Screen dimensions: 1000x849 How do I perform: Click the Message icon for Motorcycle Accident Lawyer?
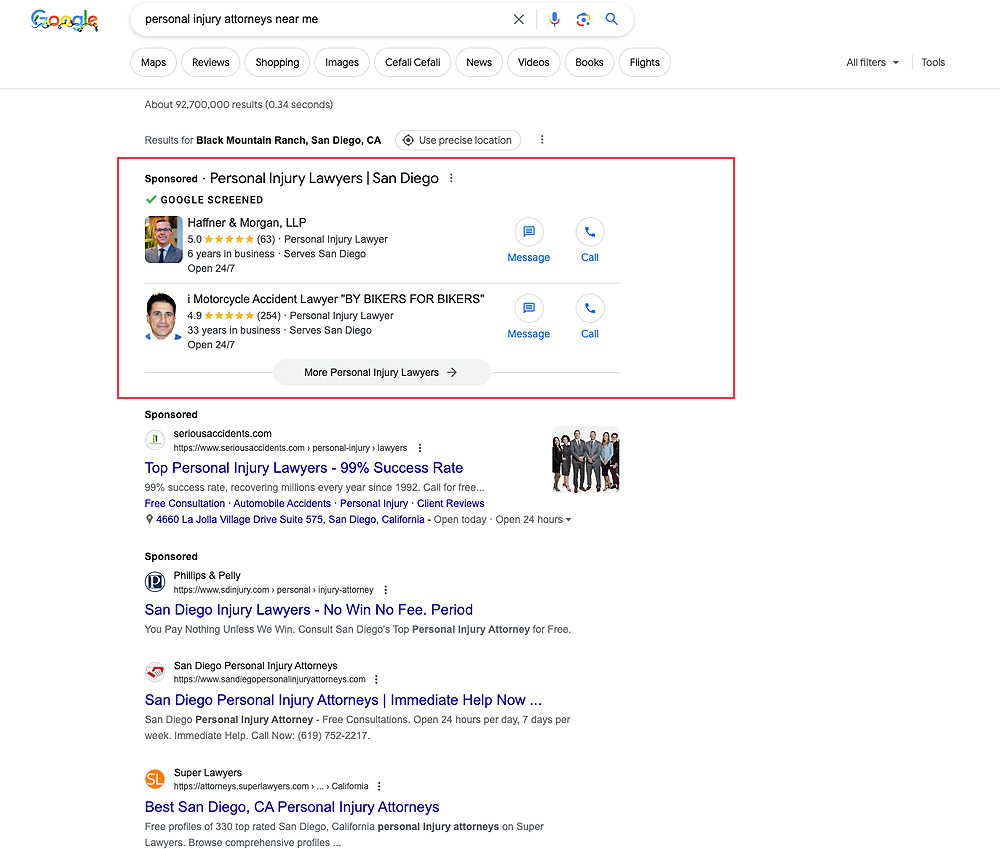[529, 308]
